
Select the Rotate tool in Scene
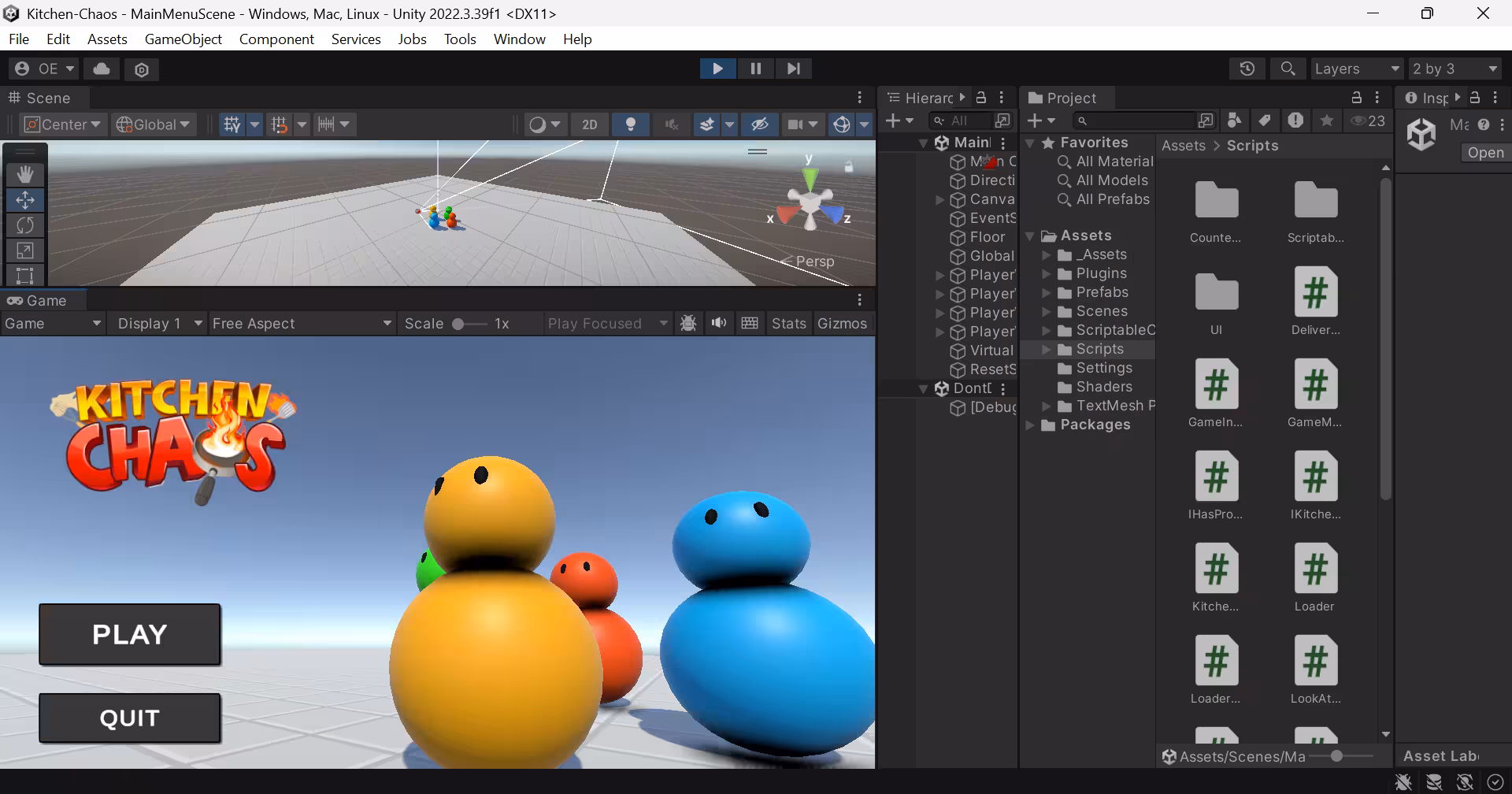(25, 225)
